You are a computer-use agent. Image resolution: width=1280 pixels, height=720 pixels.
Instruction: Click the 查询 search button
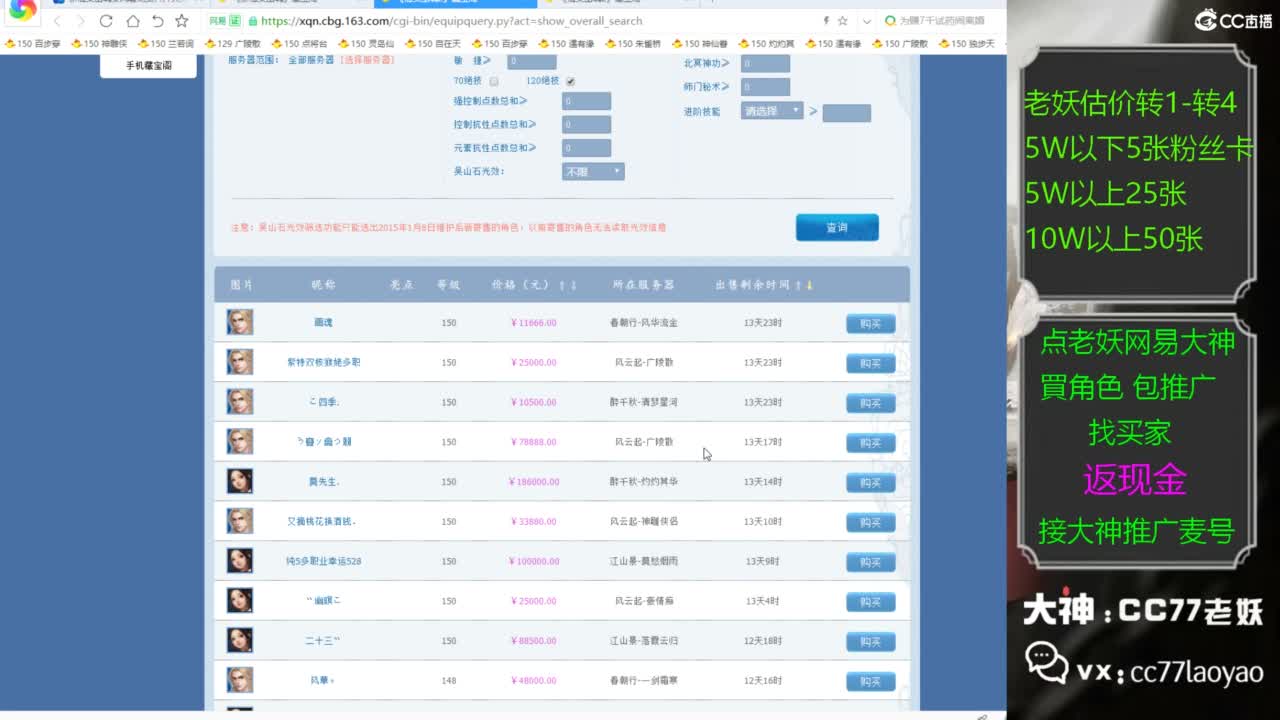(837, 227)
